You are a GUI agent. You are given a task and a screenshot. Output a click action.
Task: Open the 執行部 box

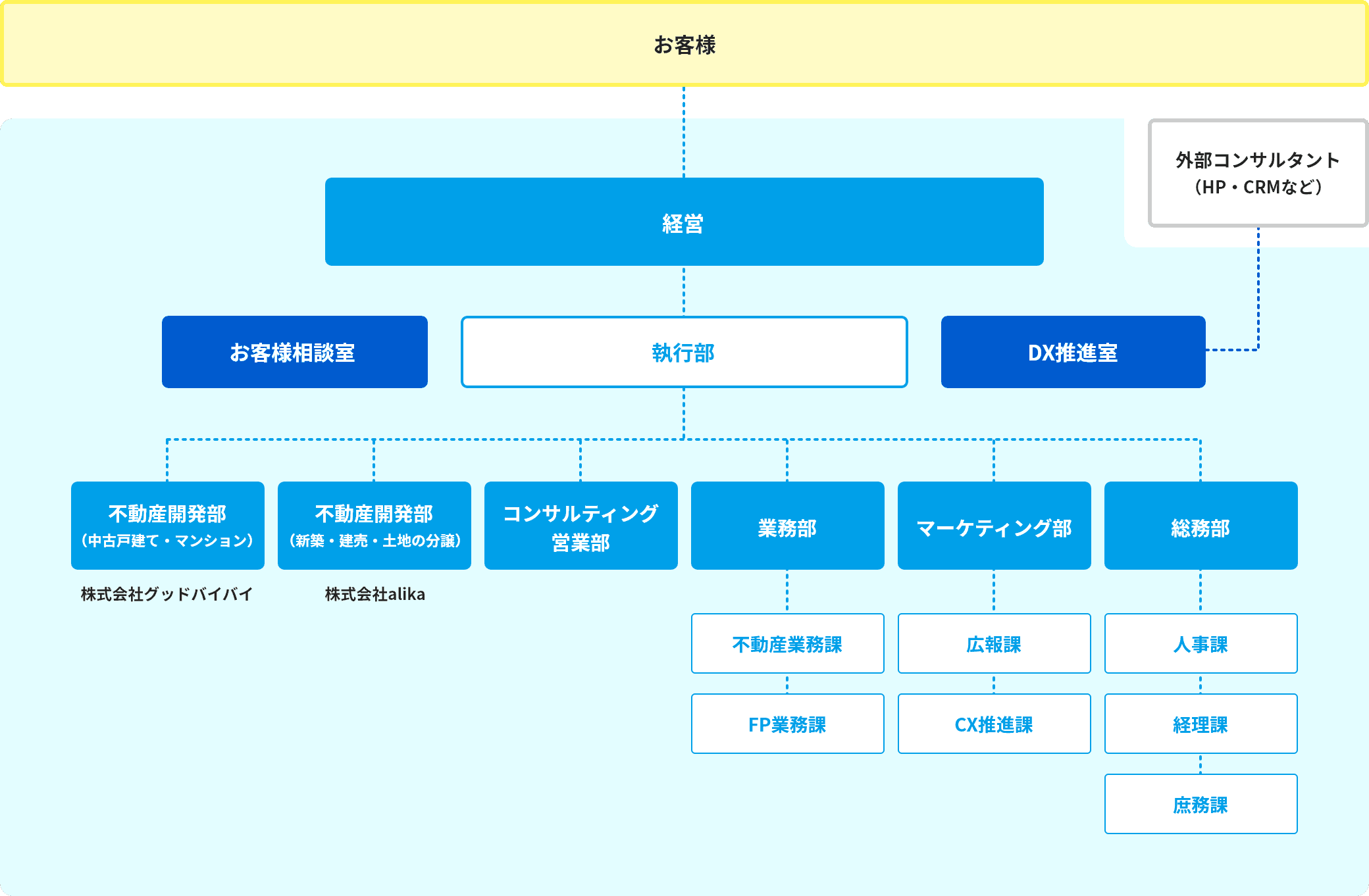pos(684,353)
